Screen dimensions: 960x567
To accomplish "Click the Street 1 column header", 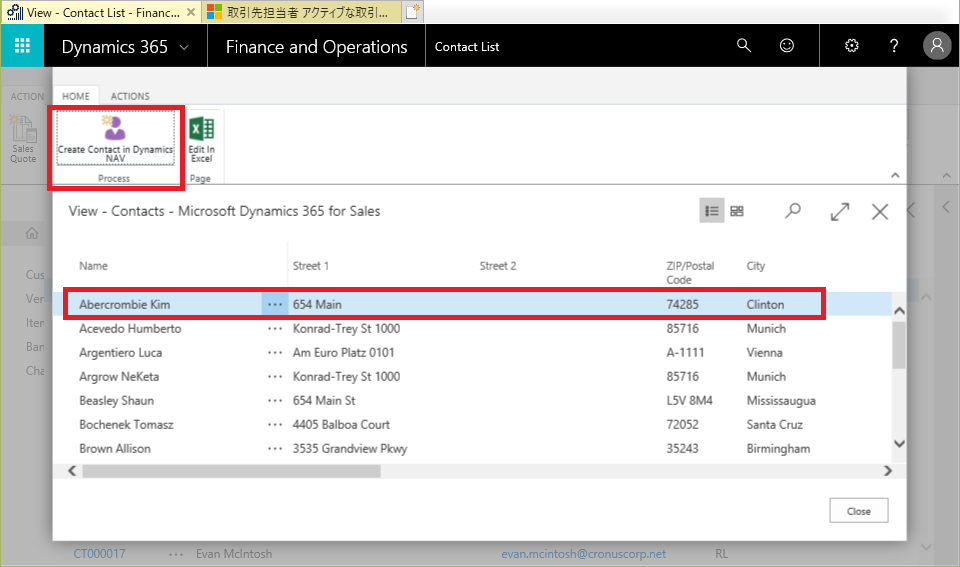I will pyautogui.click(x=310, y=266).
